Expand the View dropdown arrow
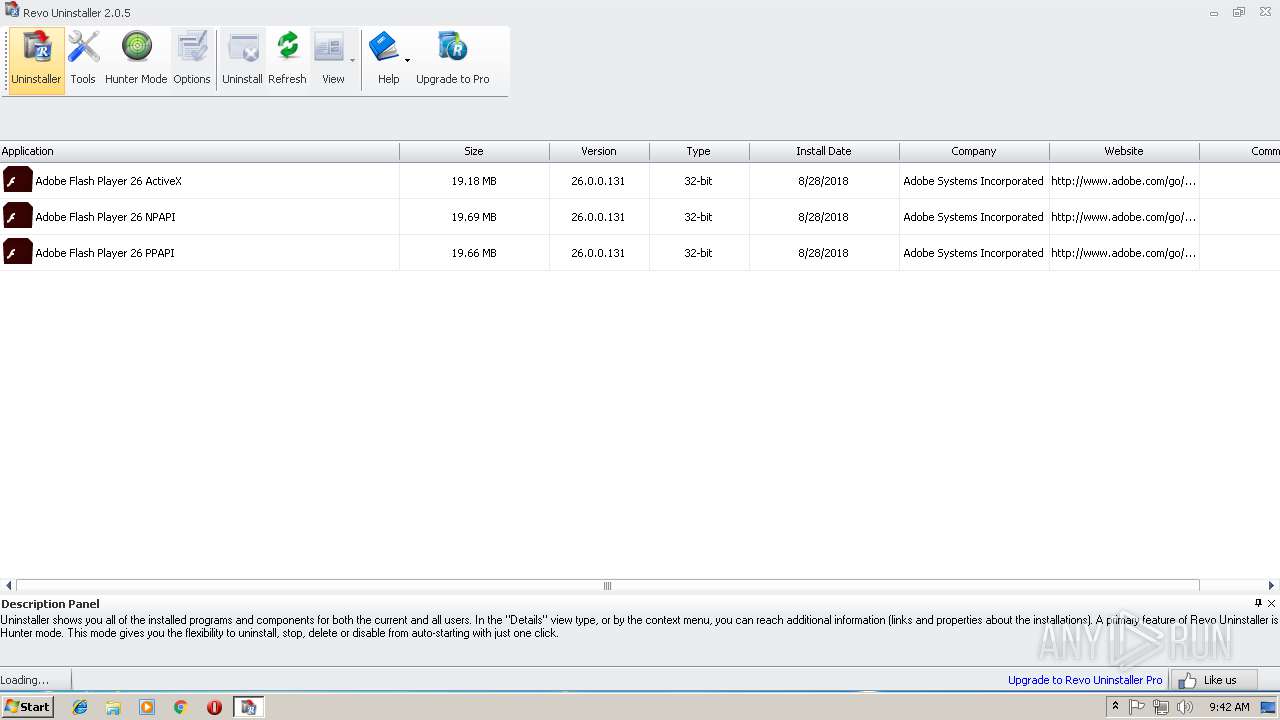 pyautogui.click(x=352, y=61)
